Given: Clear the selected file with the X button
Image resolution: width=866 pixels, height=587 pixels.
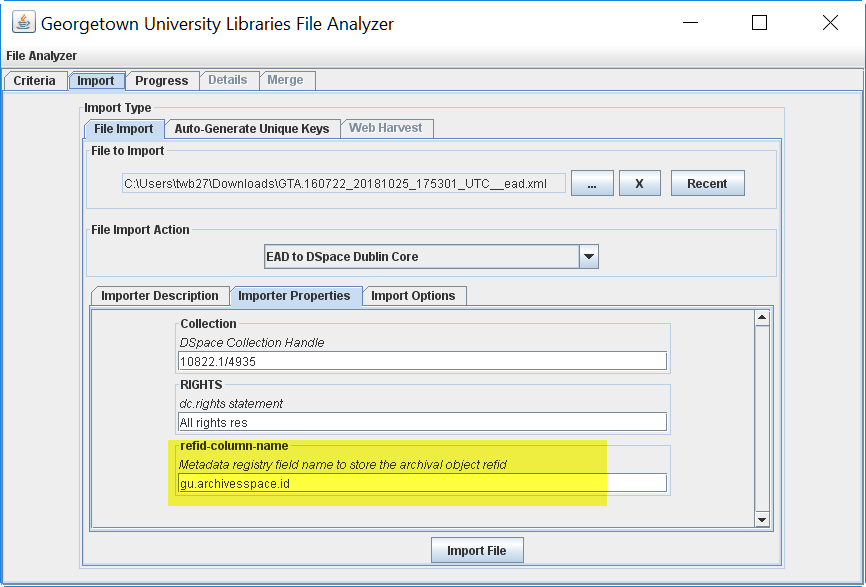Looking at the screenshot, I should point(639,182).
